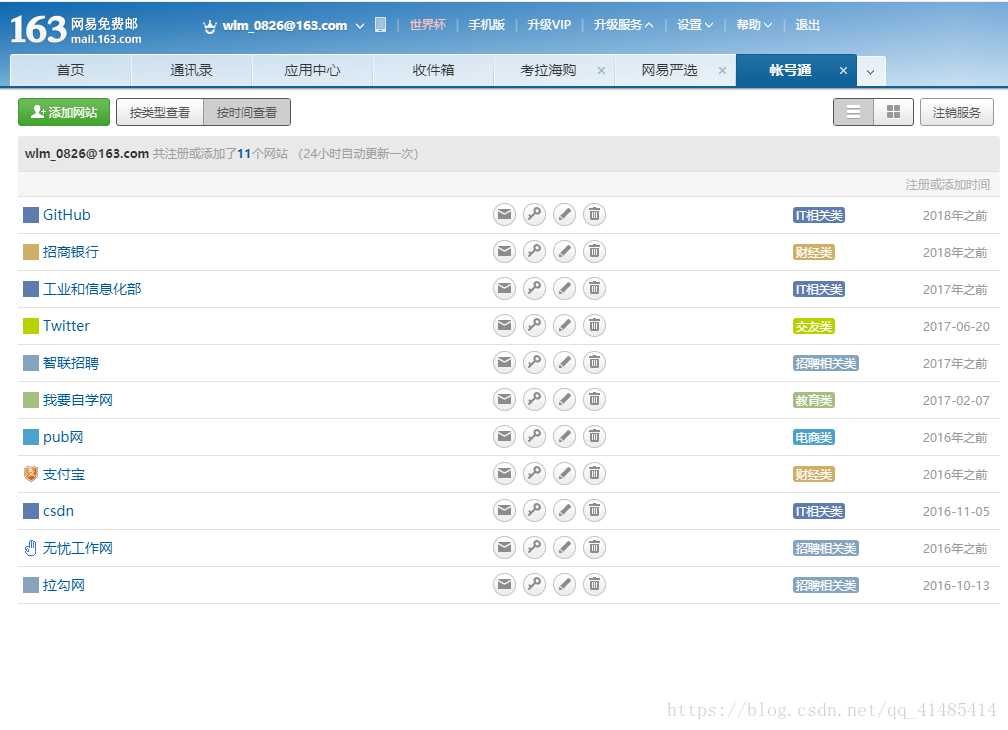Switch to grid view layout
Image resolution: width=1008 pixels, height=730 pixels.
(x=894, y=112)
